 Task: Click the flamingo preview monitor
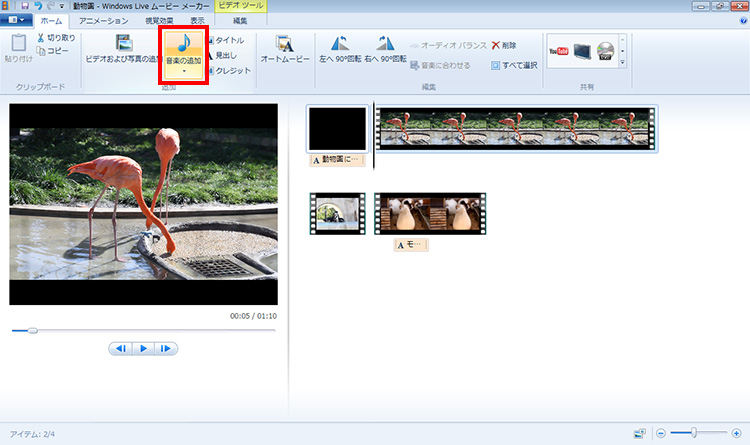coord(143,204)
